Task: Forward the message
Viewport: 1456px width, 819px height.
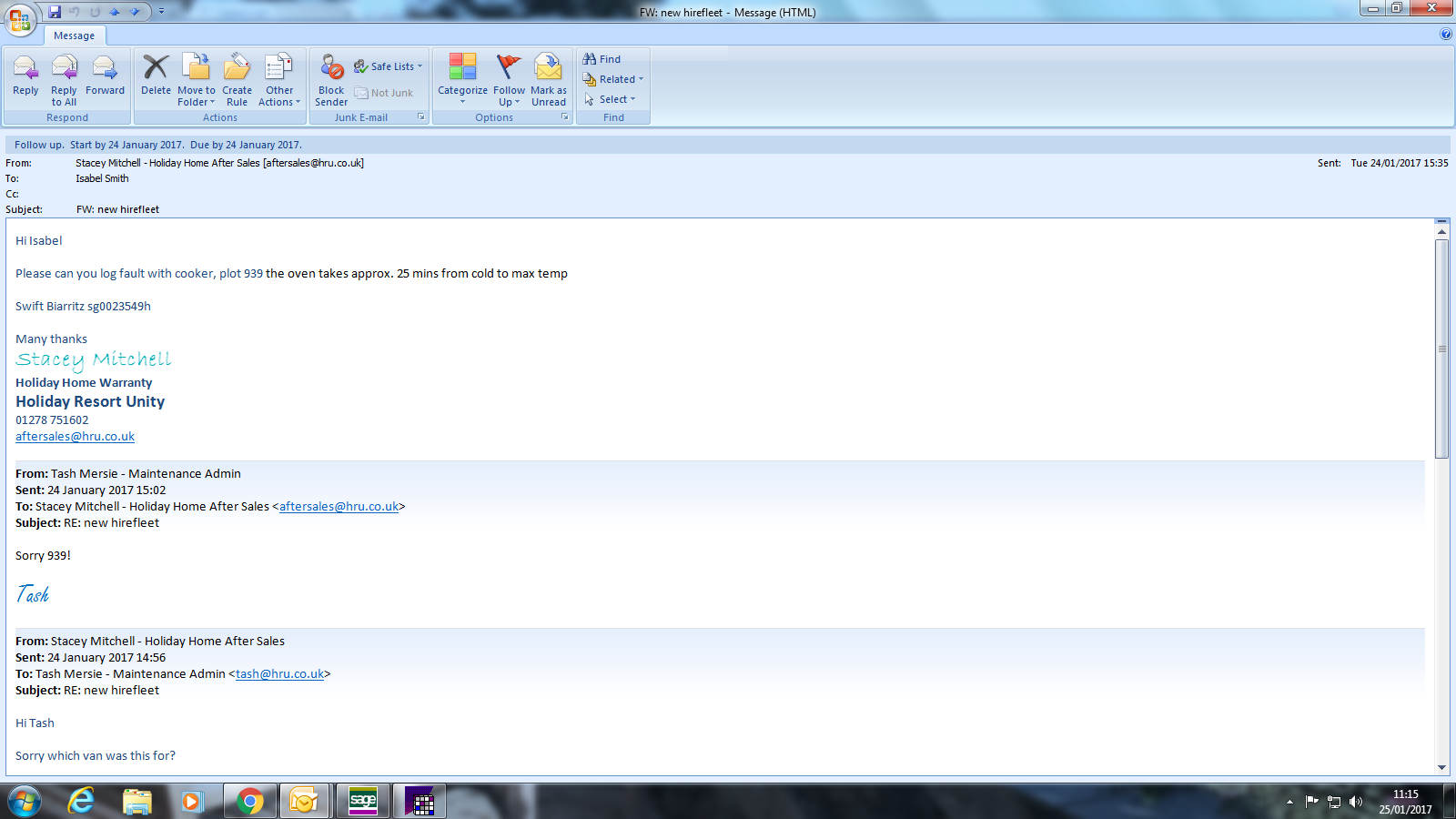Action: [105, 76]
